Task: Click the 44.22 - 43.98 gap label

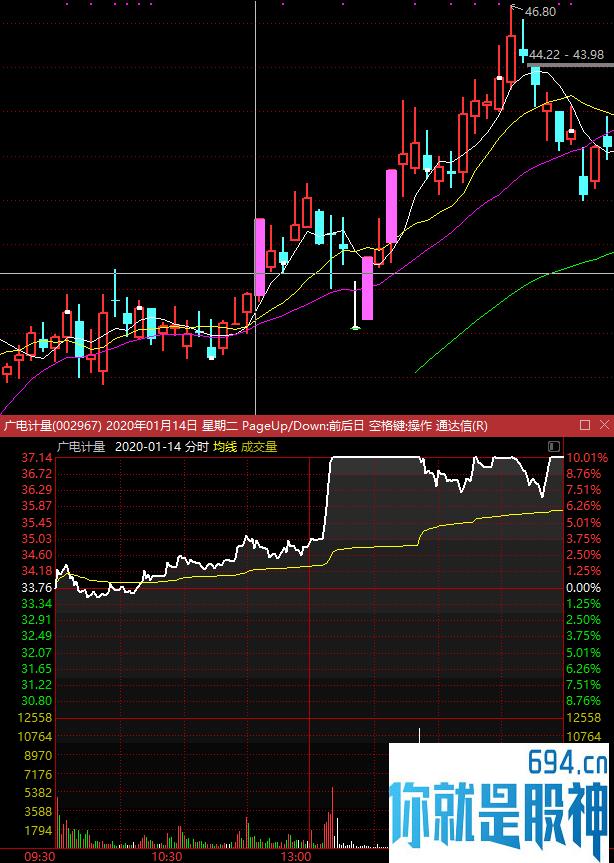Action: [567, 54]
